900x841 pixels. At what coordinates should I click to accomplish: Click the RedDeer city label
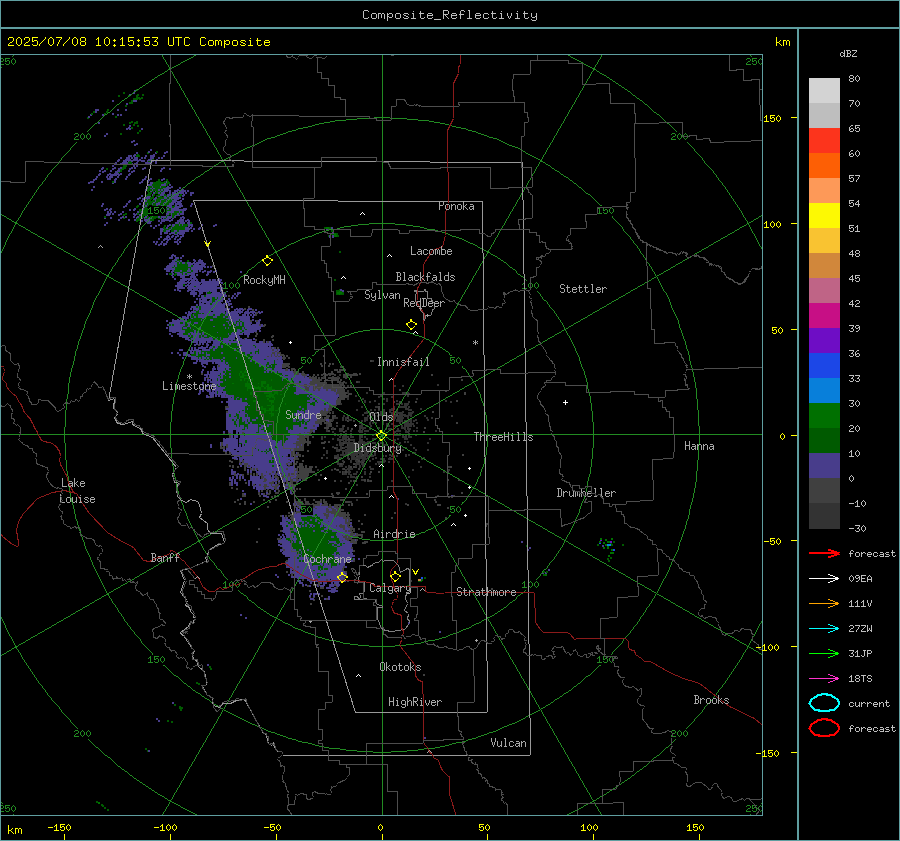tap(424, 303)
